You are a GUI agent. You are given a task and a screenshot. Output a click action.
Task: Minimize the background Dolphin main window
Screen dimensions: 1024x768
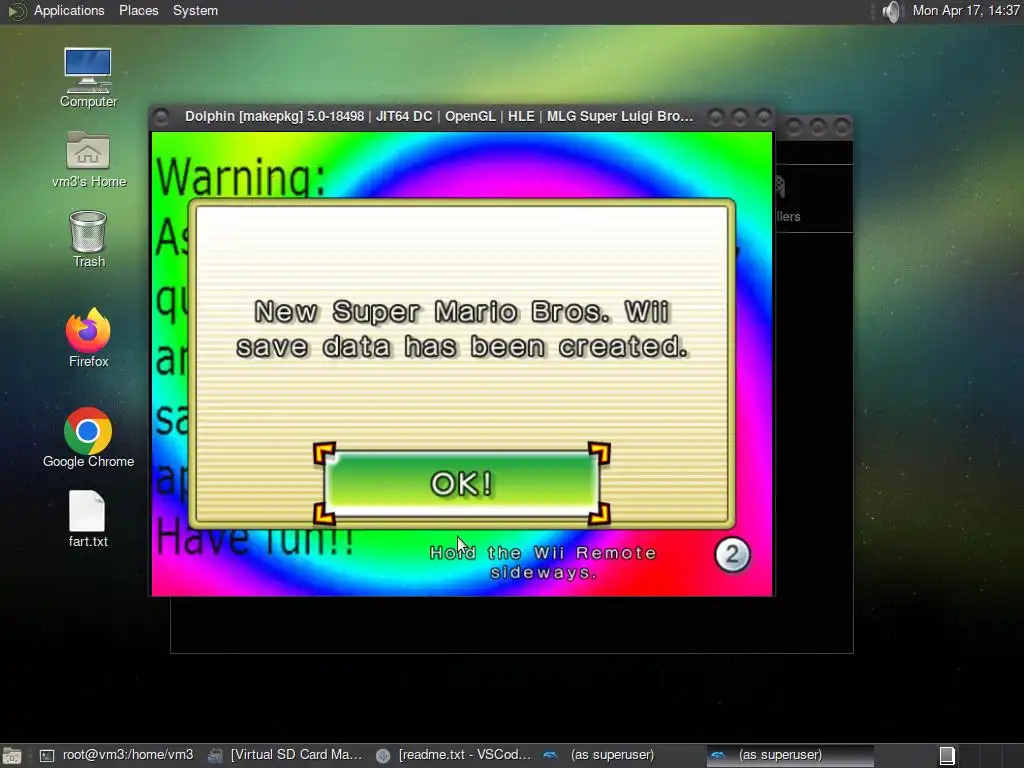(x=793, y=126)
